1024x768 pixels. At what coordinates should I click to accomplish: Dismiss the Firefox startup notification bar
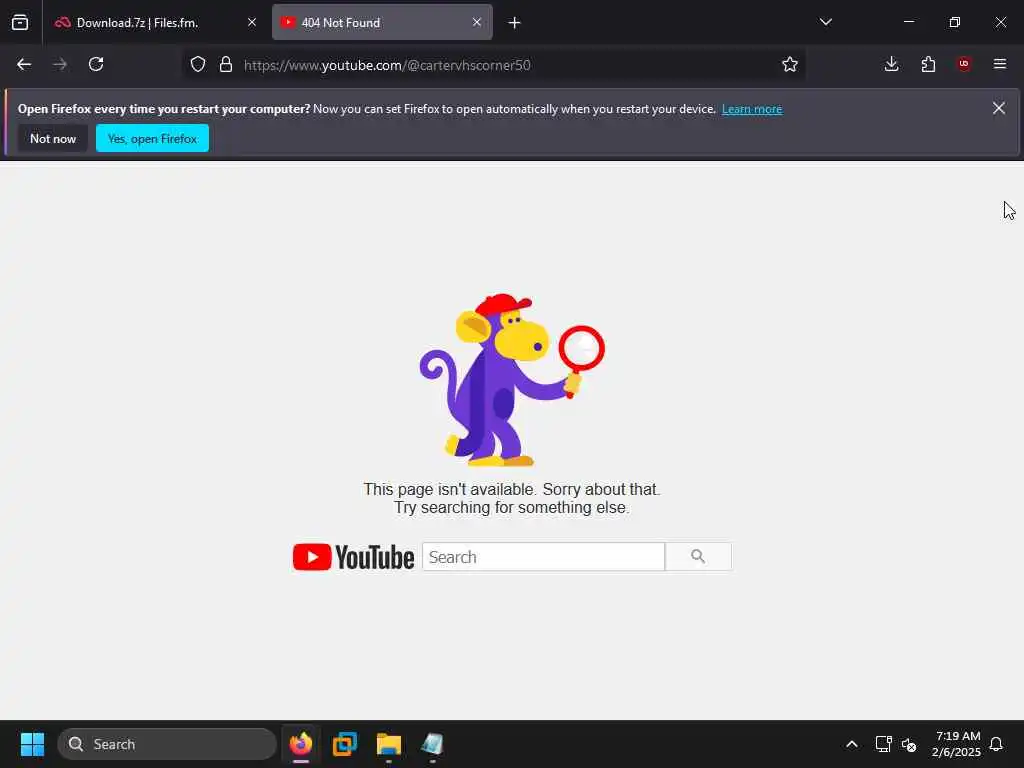pyautogui.click(x=999, y=108)
